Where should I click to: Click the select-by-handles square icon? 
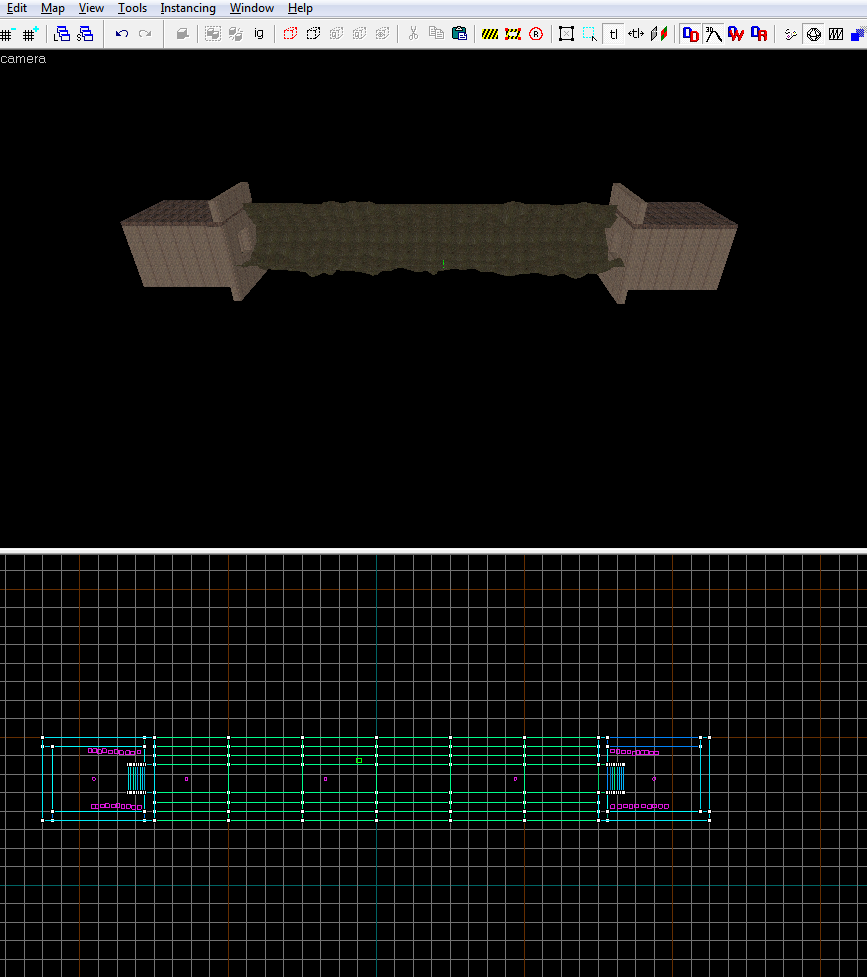566,34
